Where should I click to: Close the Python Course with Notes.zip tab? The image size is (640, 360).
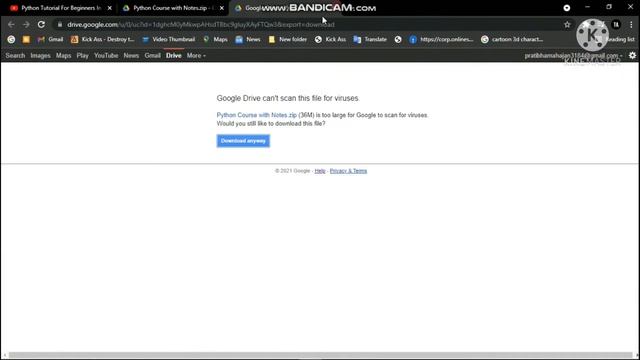(222, 8)
